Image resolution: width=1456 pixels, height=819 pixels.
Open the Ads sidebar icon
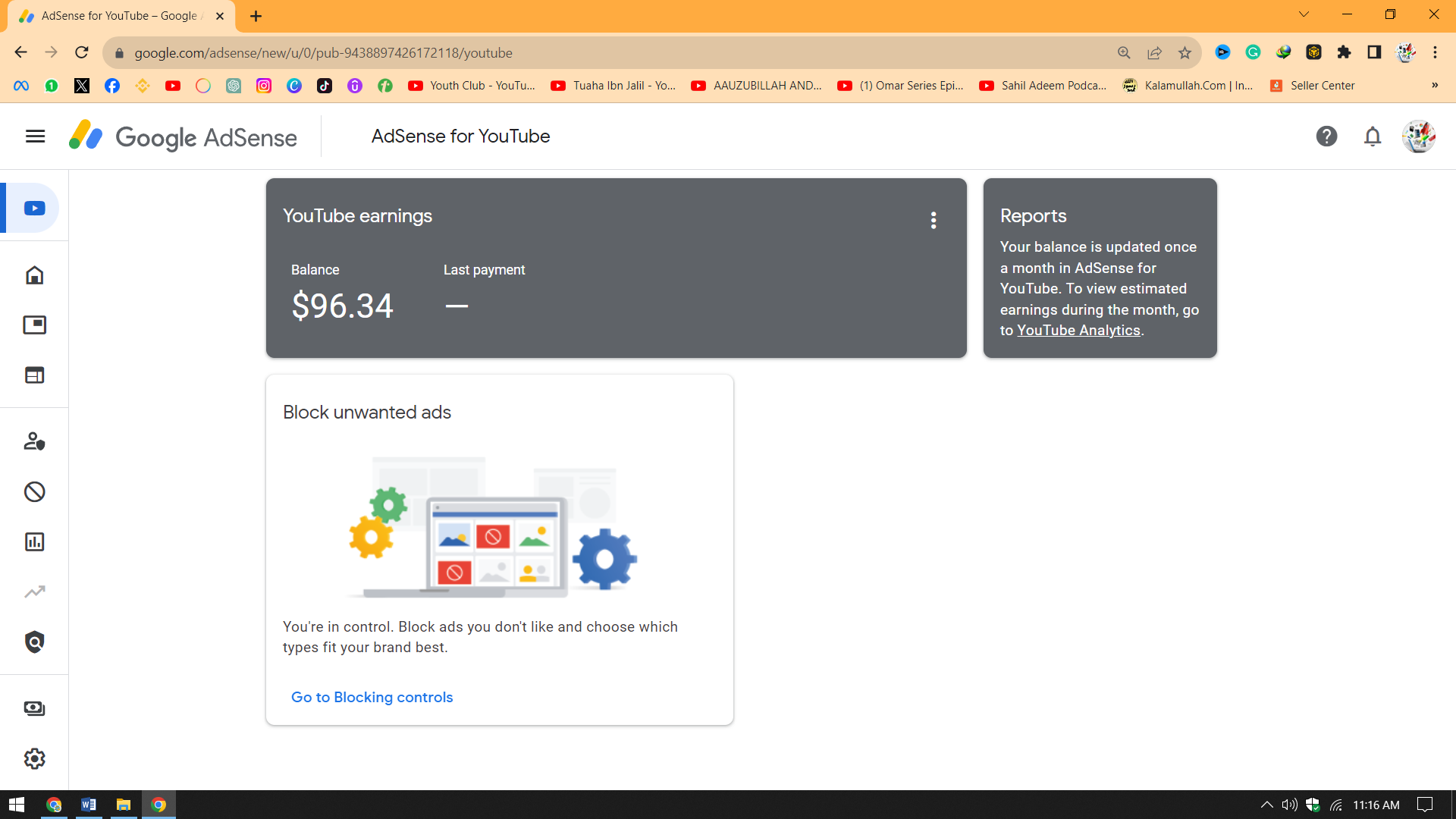point(34,325)
